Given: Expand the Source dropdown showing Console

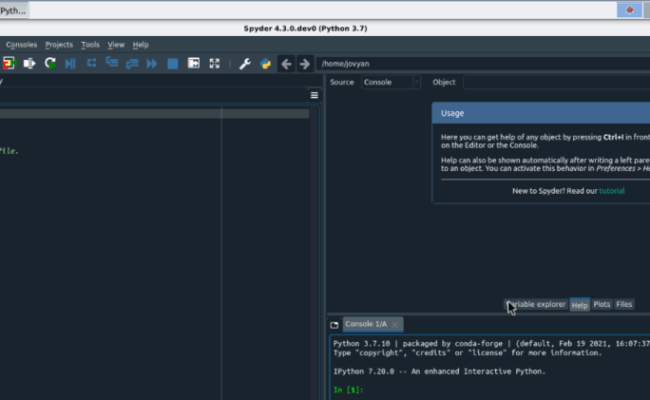Looking at the screenshot, I should coord(390,82).
